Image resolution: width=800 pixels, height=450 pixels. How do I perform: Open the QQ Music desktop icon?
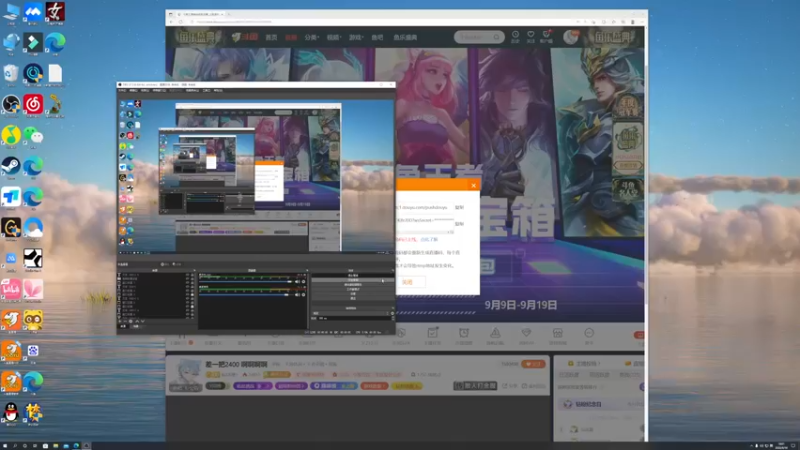click(11, 136)
